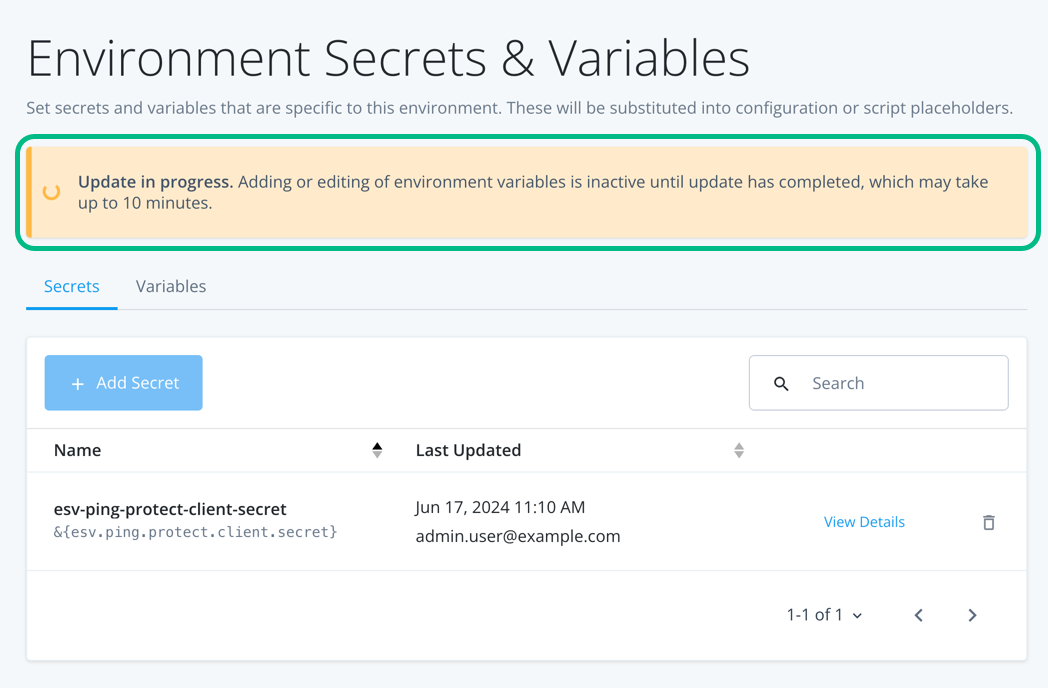The height and width of the screenshot is (688, 1048).
Task: Expand the 1-1 of 1 page size dropdown
Action: click(x=825, y=615)
